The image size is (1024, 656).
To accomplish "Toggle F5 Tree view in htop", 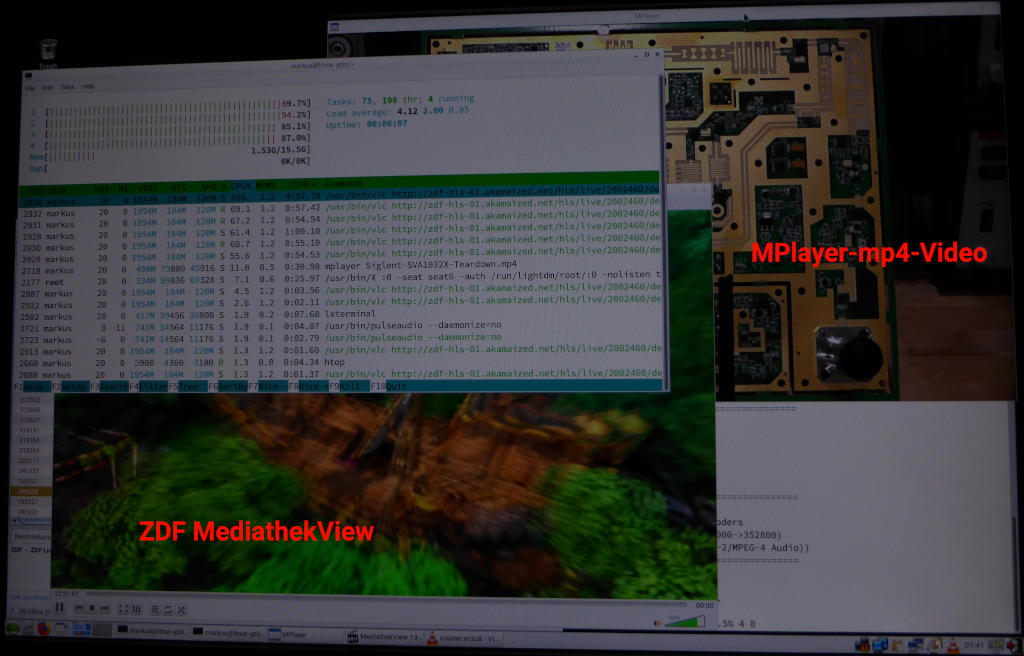I will pyautogui.click(x=188, y=387).
